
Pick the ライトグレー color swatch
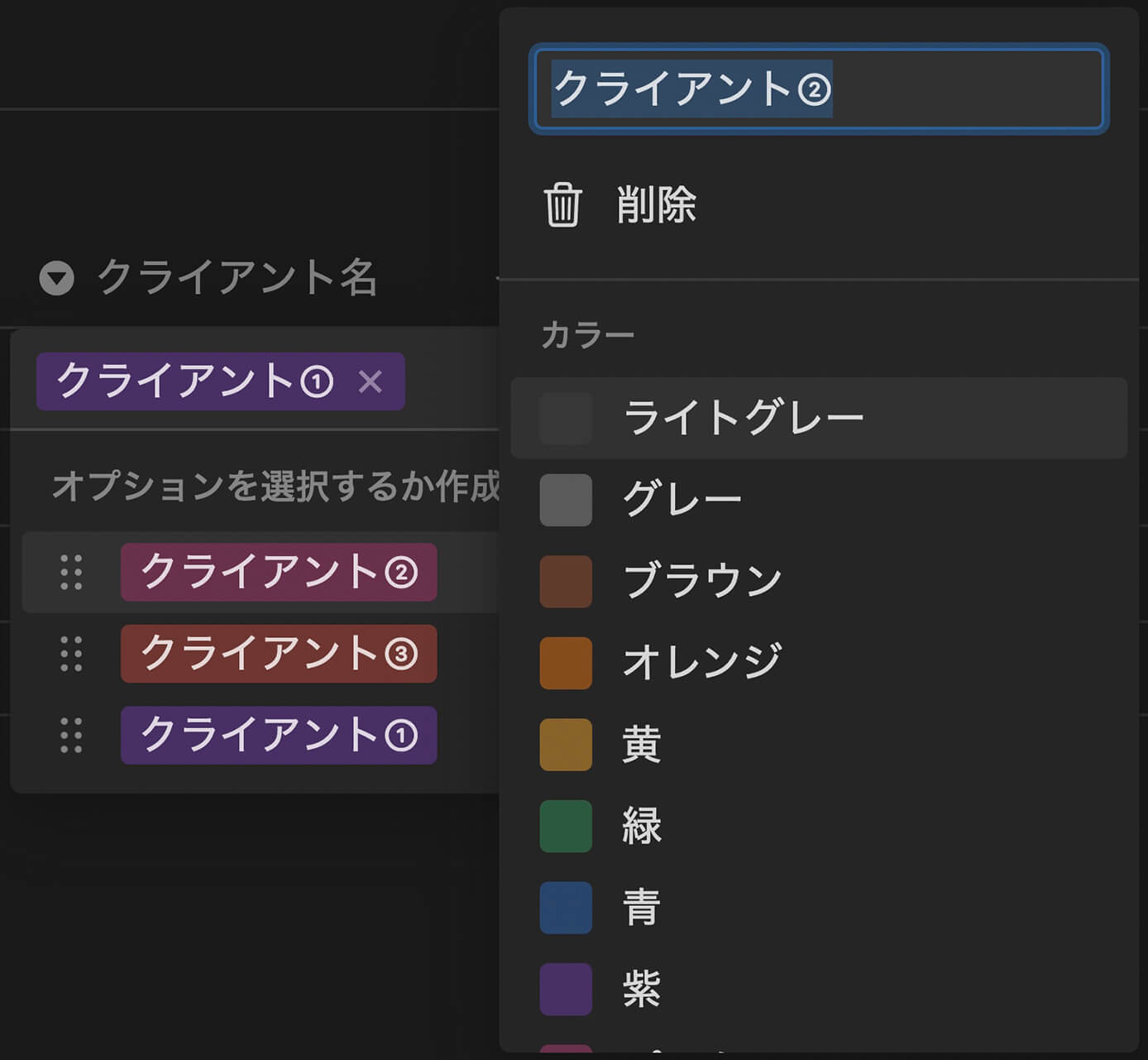566,419
